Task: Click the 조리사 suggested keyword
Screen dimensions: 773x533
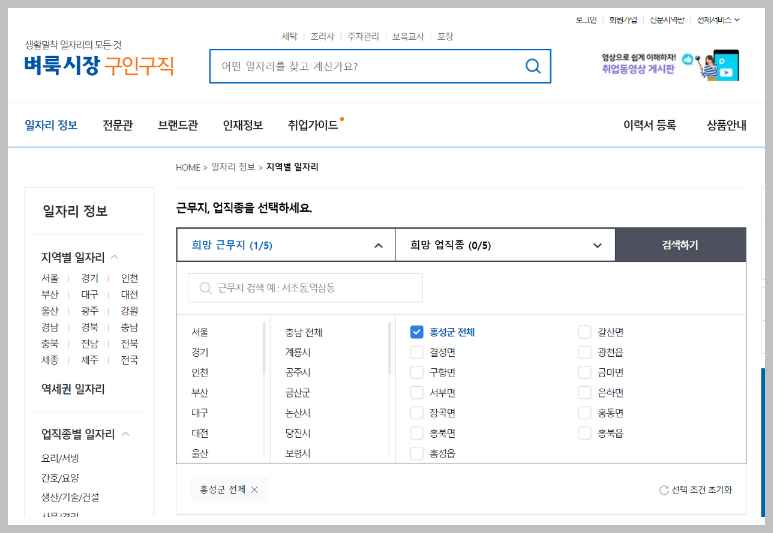Action: tap(322, 36)
